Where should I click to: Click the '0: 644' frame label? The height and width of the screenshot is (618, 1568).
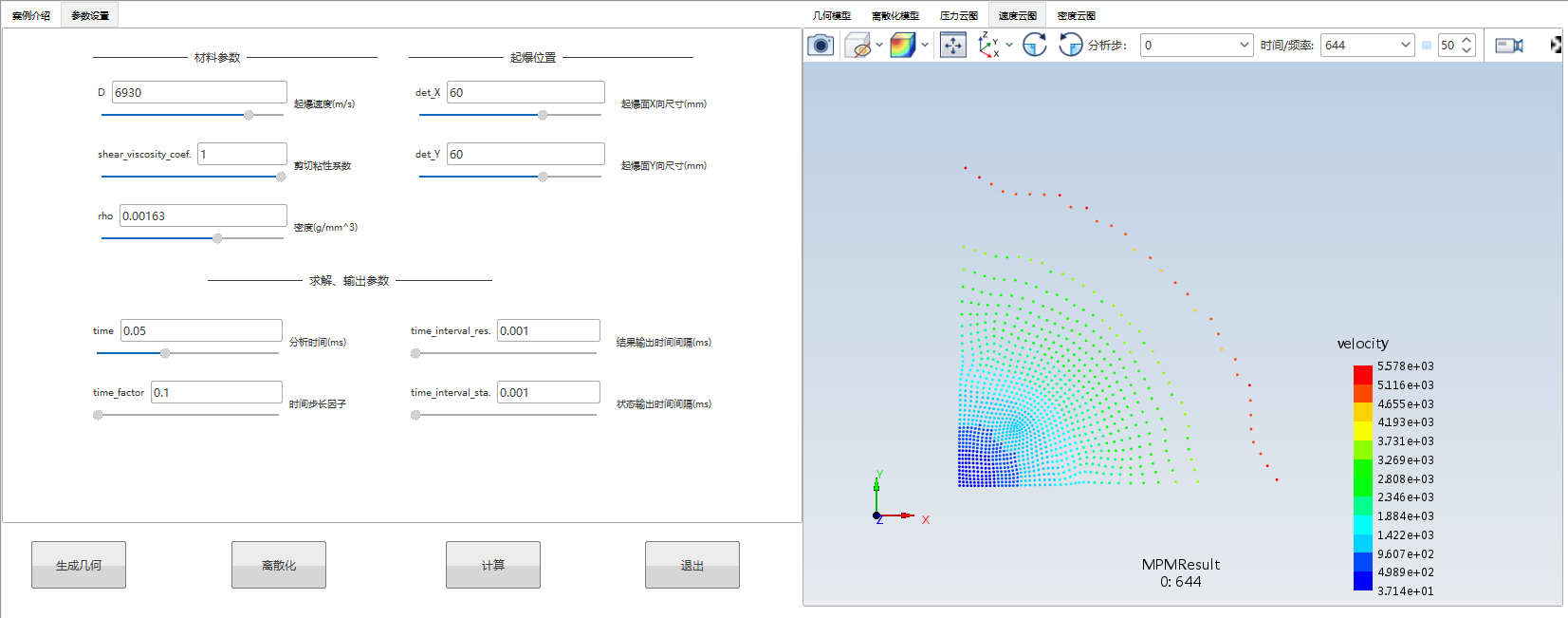coord(1181,582)
